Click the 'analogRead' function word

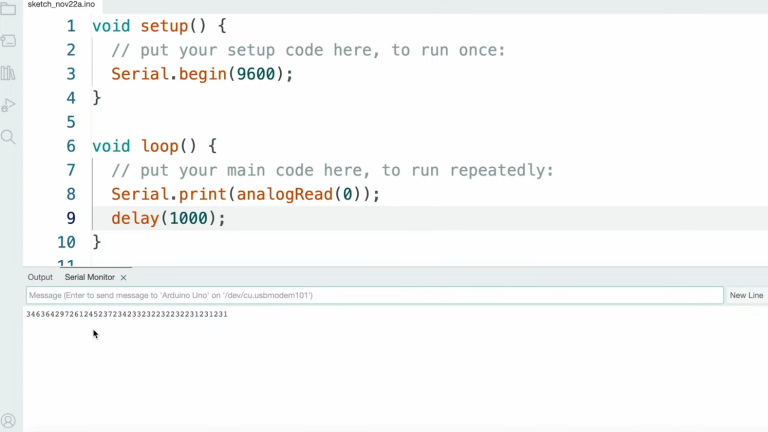point(285,194)
